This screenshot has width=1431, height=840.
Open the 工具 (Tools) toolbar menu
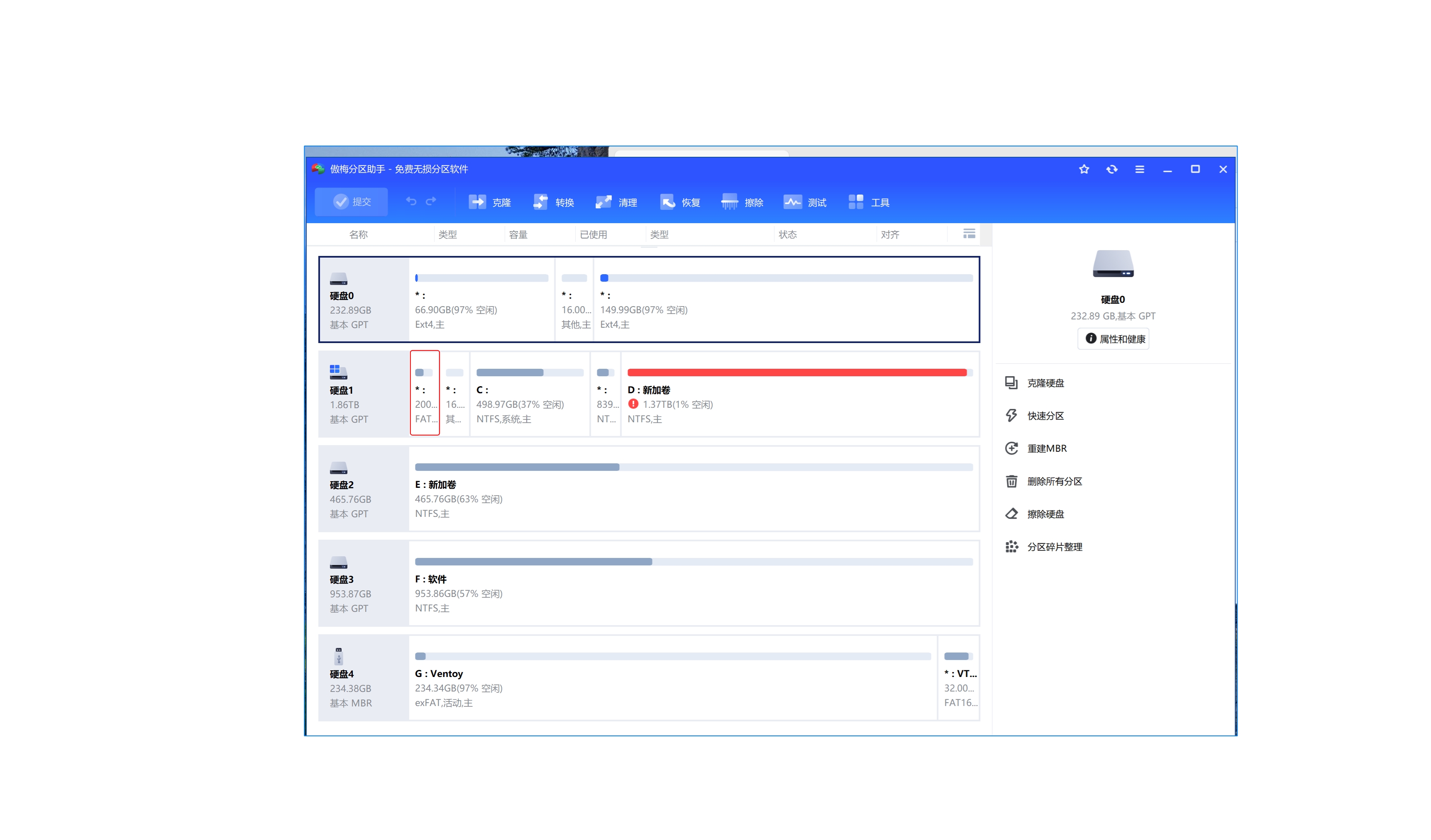[869, 202]
